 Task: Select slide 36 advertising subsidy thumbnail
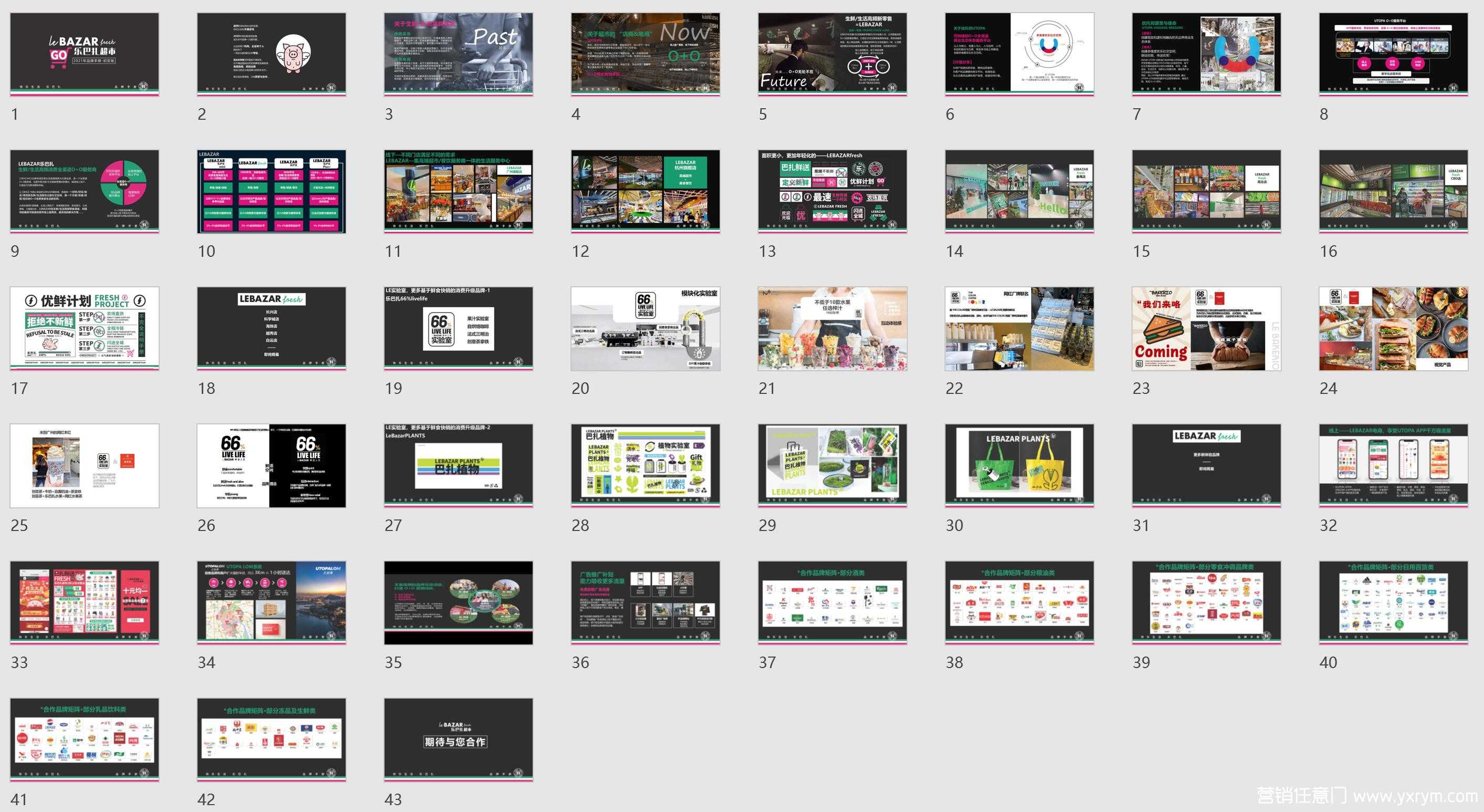point(645,602)
